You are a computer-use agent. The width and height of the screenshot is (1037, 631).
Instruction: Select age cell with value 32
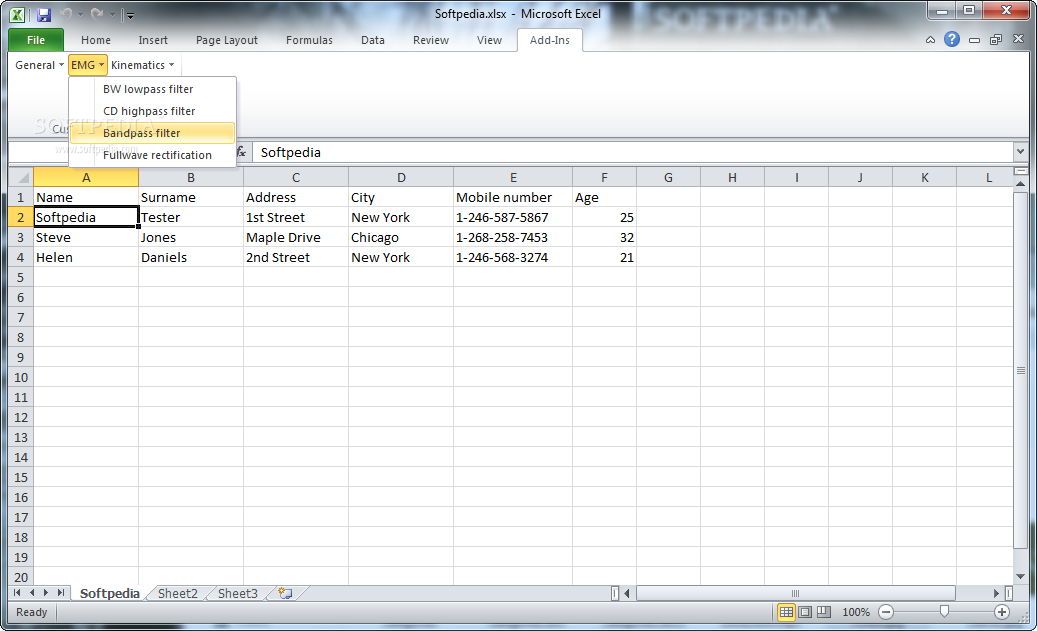pyautogui.click(x=604, y=237)
